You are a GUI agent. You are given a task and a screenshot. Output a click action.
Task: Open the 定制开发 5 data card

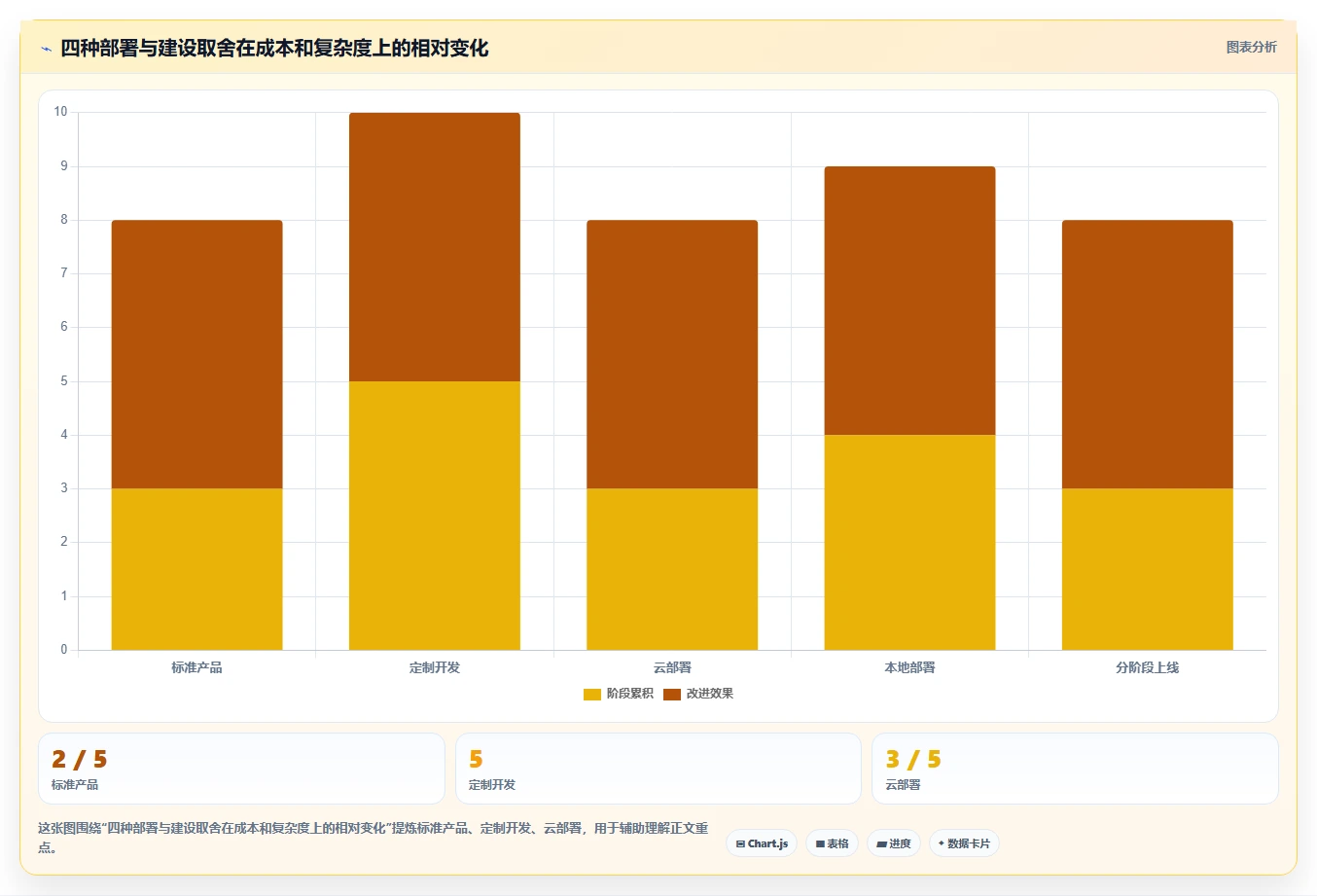(x=658, y=769)
